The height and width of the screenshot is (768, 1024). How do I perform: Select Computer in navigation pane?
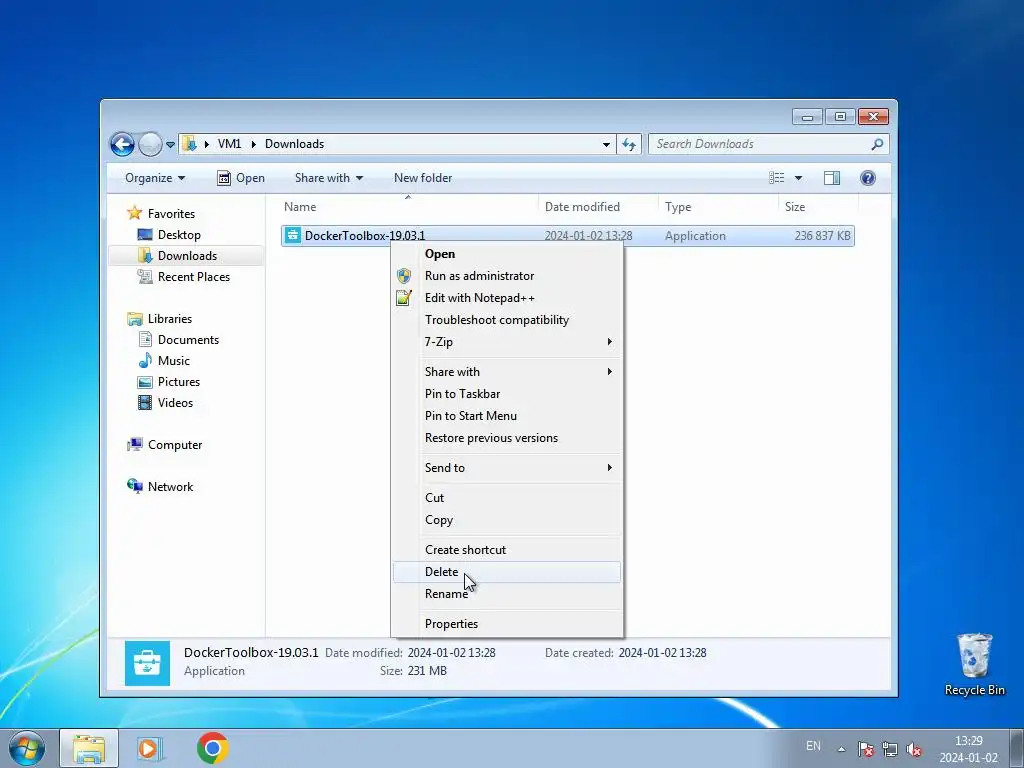(174, 445)
